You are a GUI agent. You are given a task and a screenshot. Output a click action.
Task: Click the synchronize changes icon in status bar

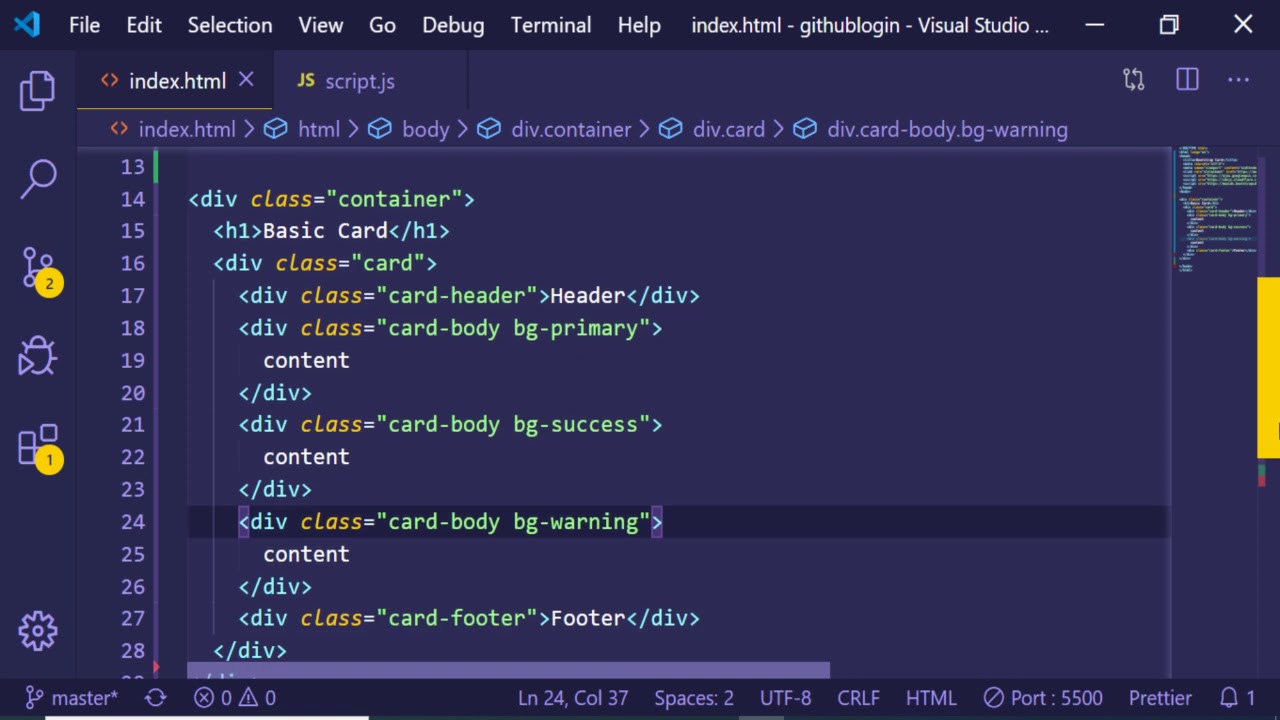(155, 698)
